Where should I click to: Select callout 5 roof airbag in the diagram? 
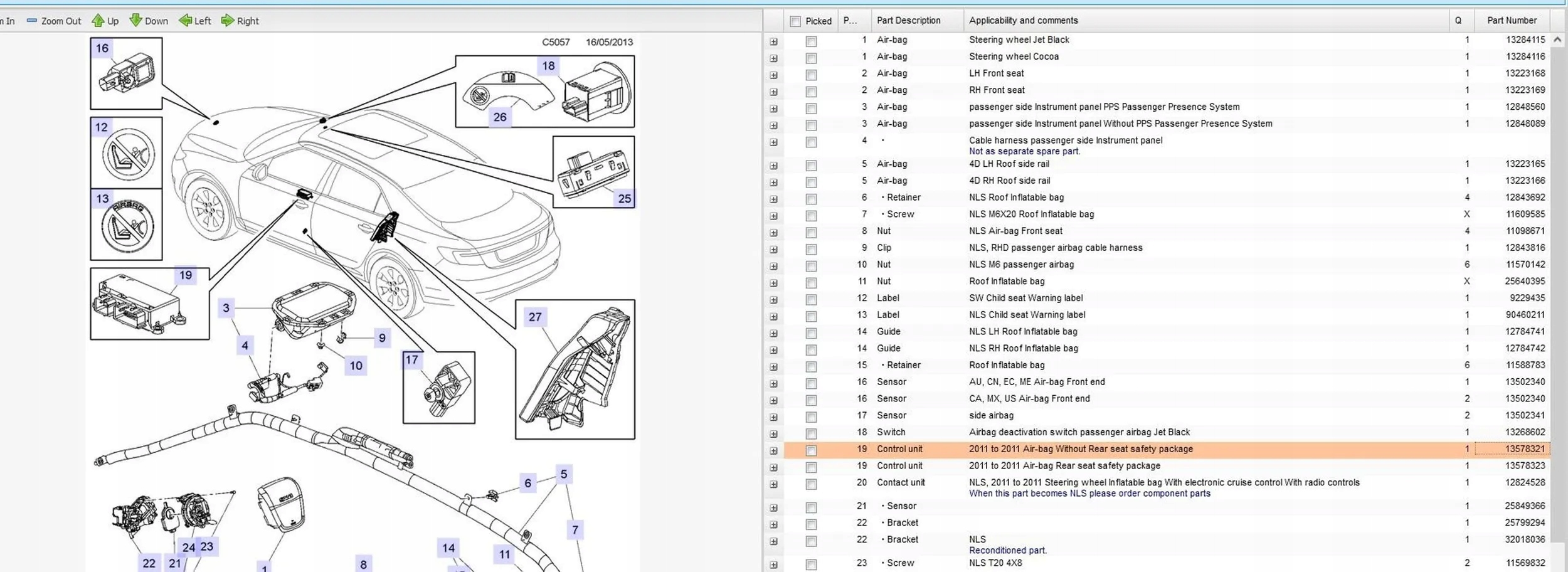(564, 474)
